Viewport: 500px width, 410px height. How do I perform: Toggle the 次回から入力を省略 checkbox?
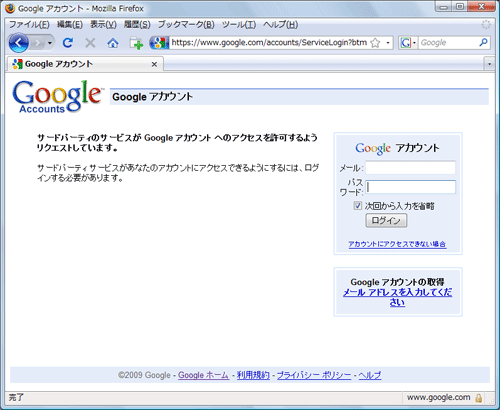coord(357,206)
